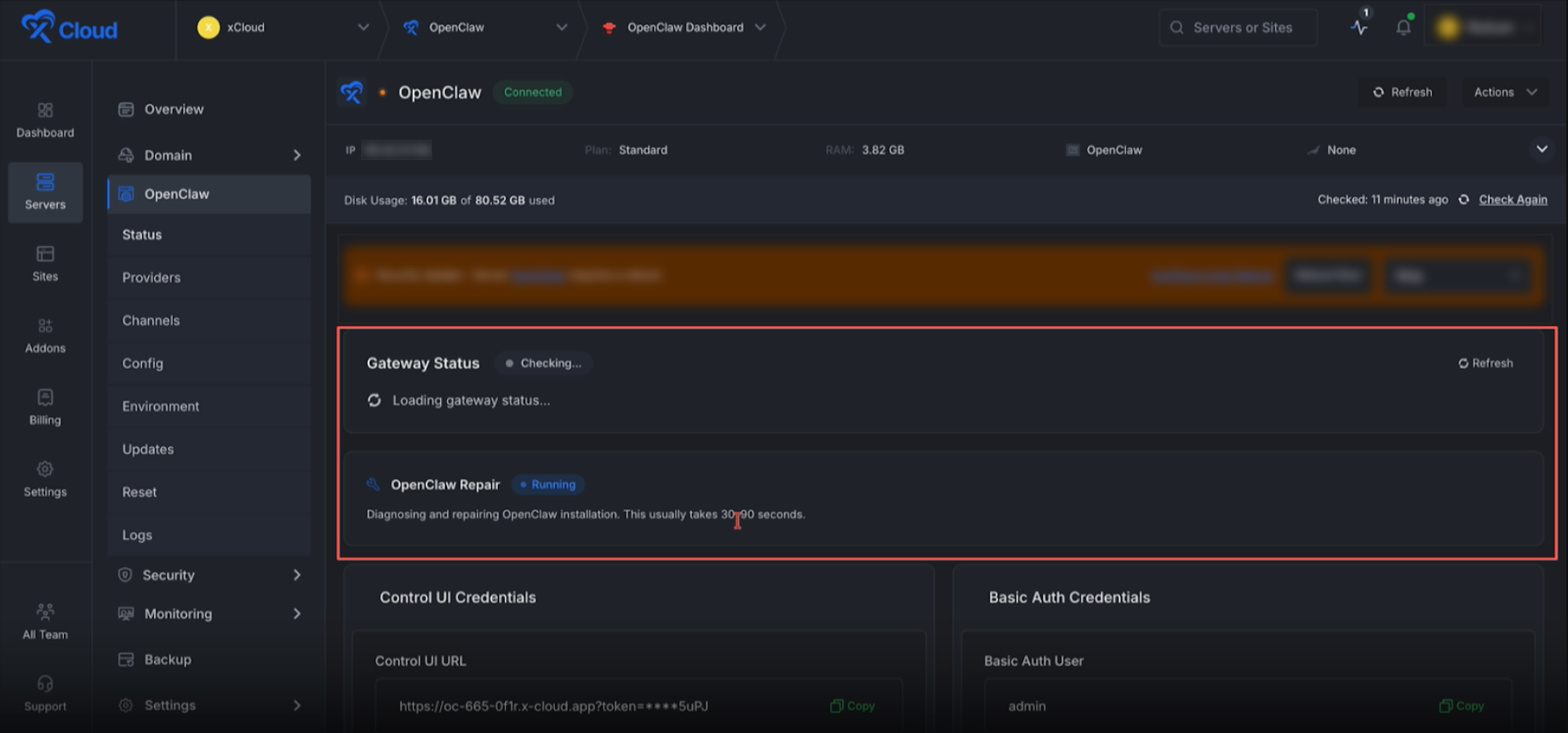
Task: Click the xCloud logo in header
Action: [69, 28]
